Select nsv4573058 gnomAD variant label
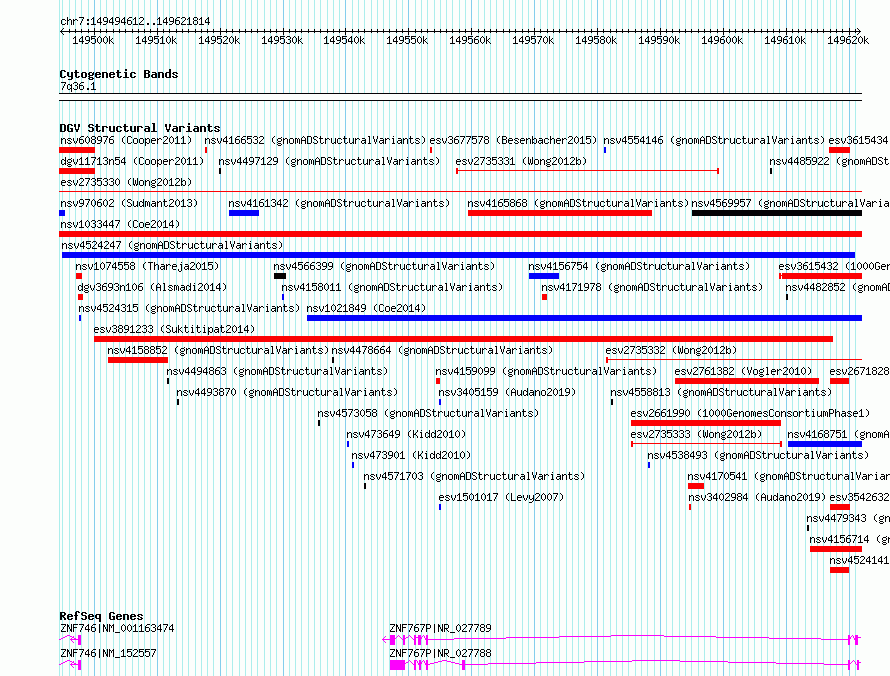 [x=428, y=413]
